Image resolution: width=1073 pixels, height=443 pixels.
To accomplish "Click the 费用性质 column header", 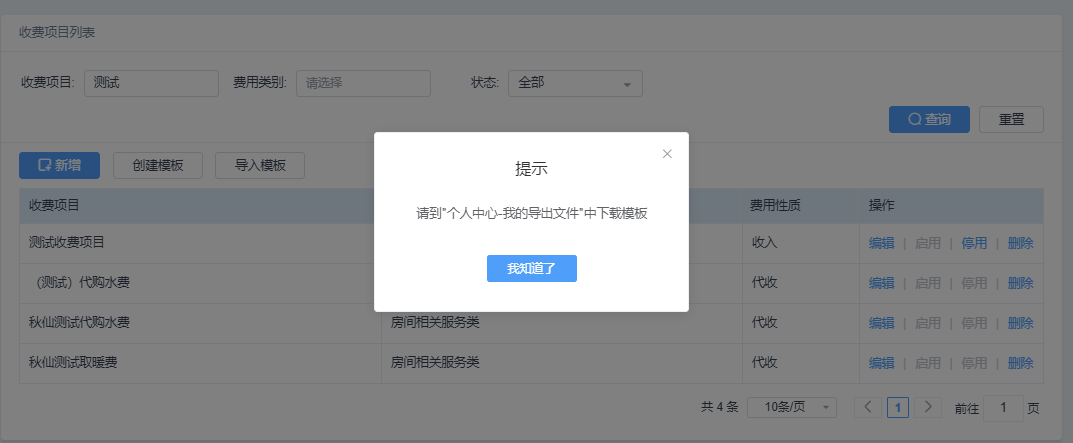I will click(x=775, y=205).
